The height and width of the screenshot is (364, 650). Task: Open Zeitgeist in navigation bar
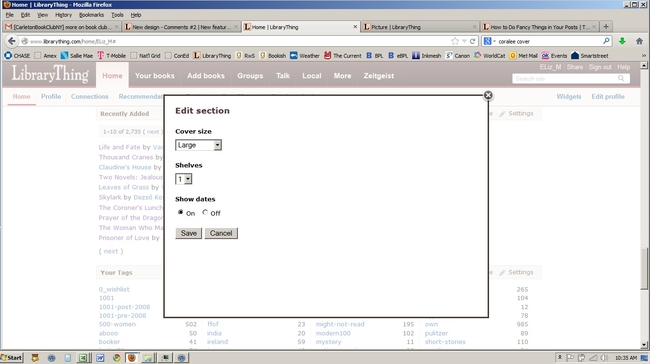click(x=378, y=76)
